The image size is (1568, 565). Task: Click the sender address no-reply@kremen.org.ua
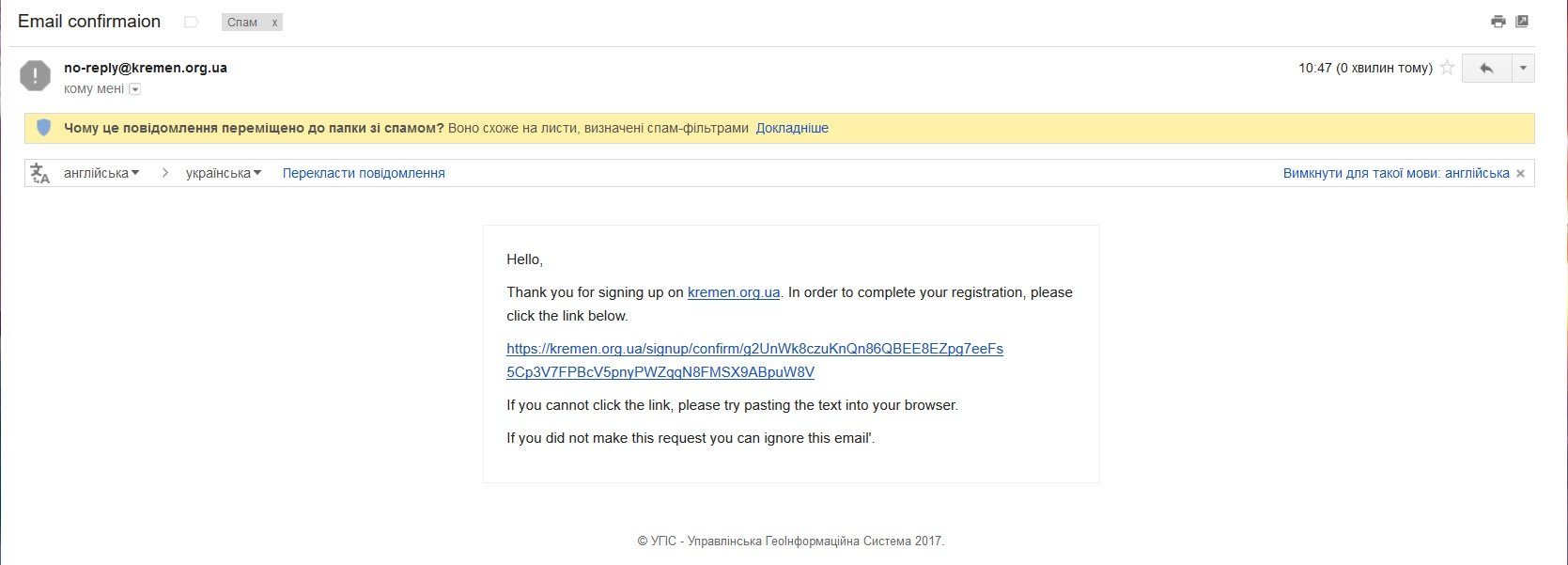coord(146,68)
